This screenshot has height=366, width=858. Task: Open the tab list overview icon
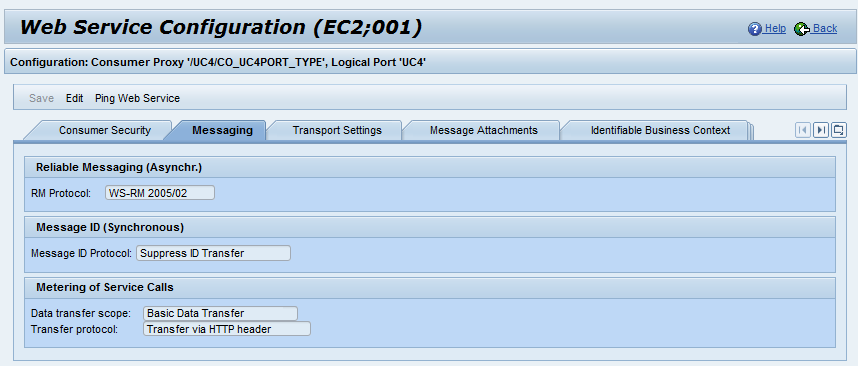click(839, 130)
